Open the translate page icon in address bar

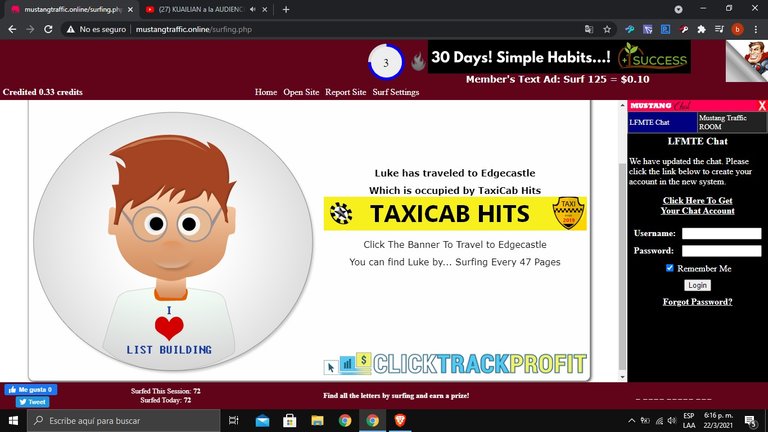click(x=589, y=29)
